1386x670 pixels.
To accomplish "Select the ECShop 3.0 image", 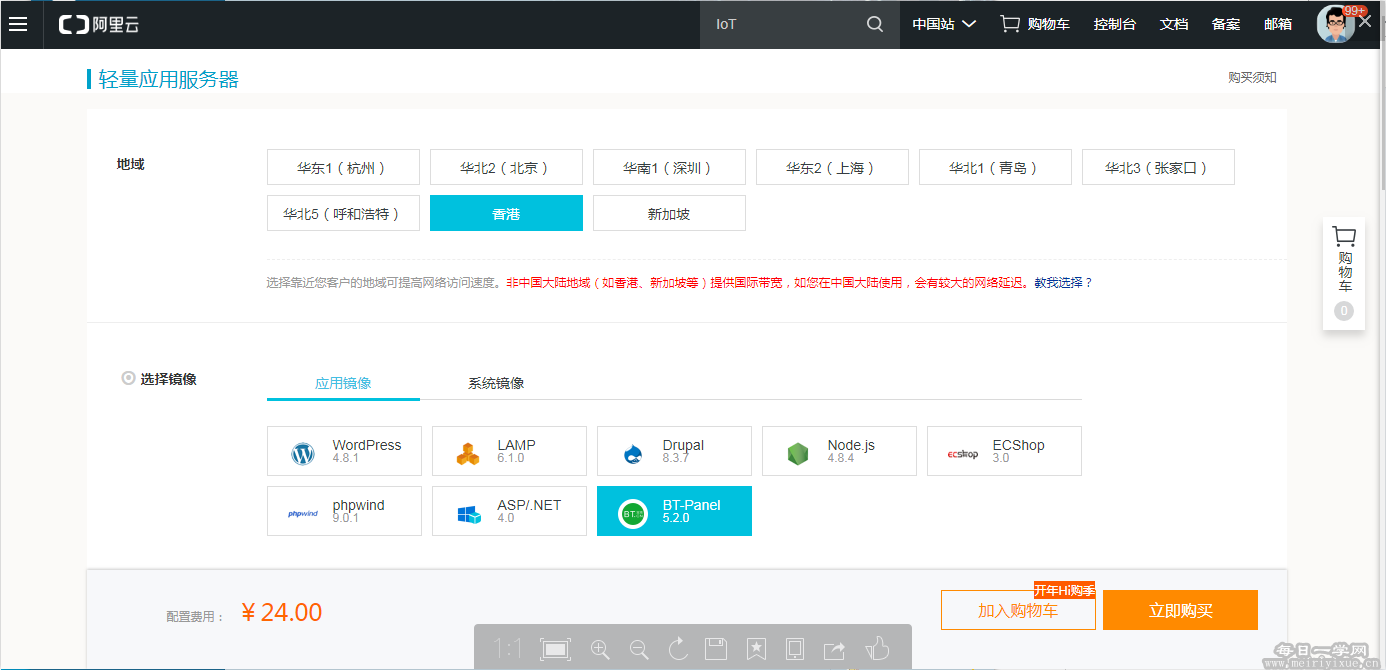I will (x=1004, y=451).
